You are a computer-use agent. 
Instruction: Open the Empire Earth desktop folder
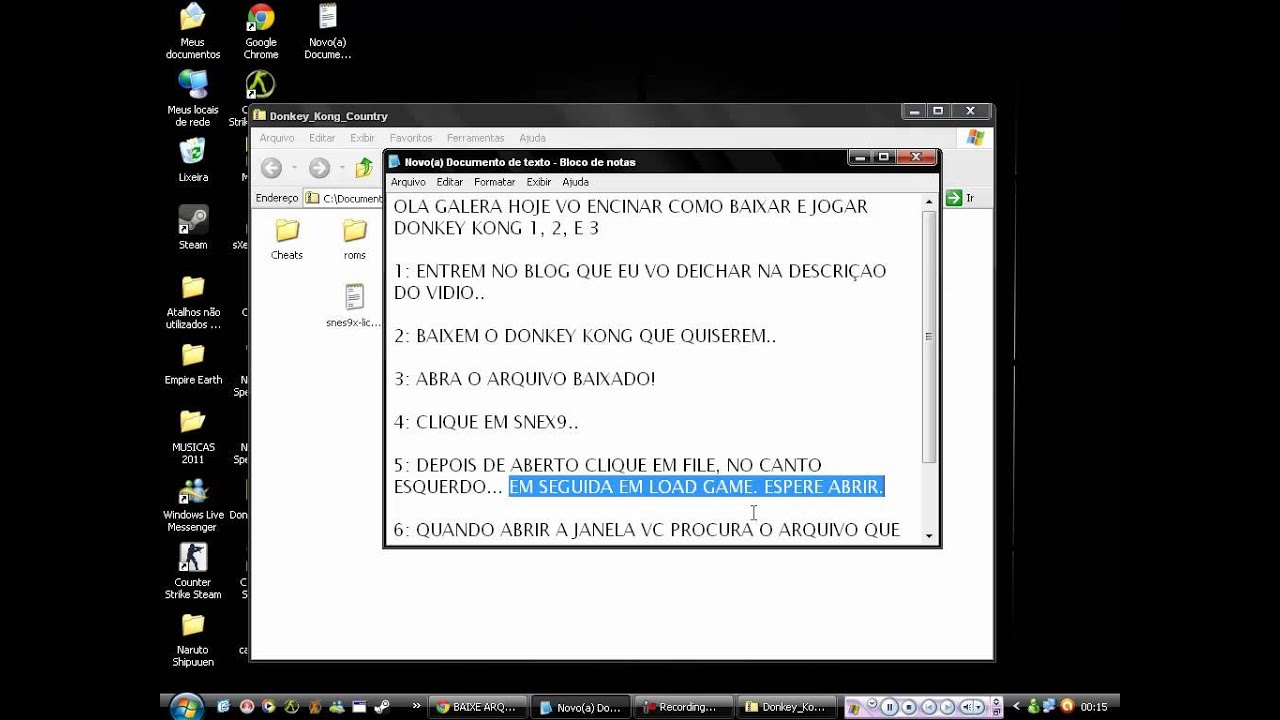pos(193,363)
